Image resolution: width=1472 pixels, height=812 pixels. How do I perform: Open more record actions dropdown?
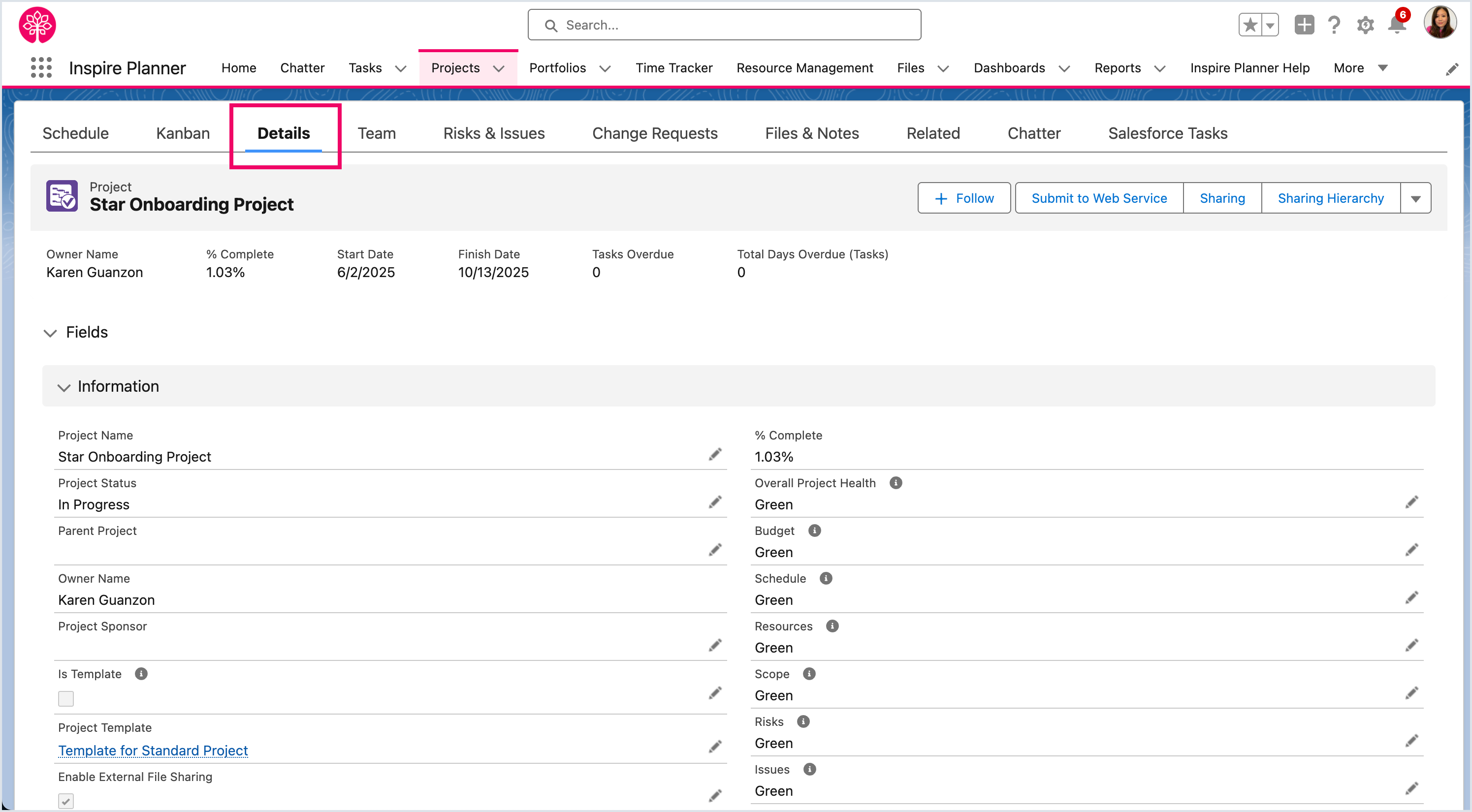click(x=1415, y=198)
